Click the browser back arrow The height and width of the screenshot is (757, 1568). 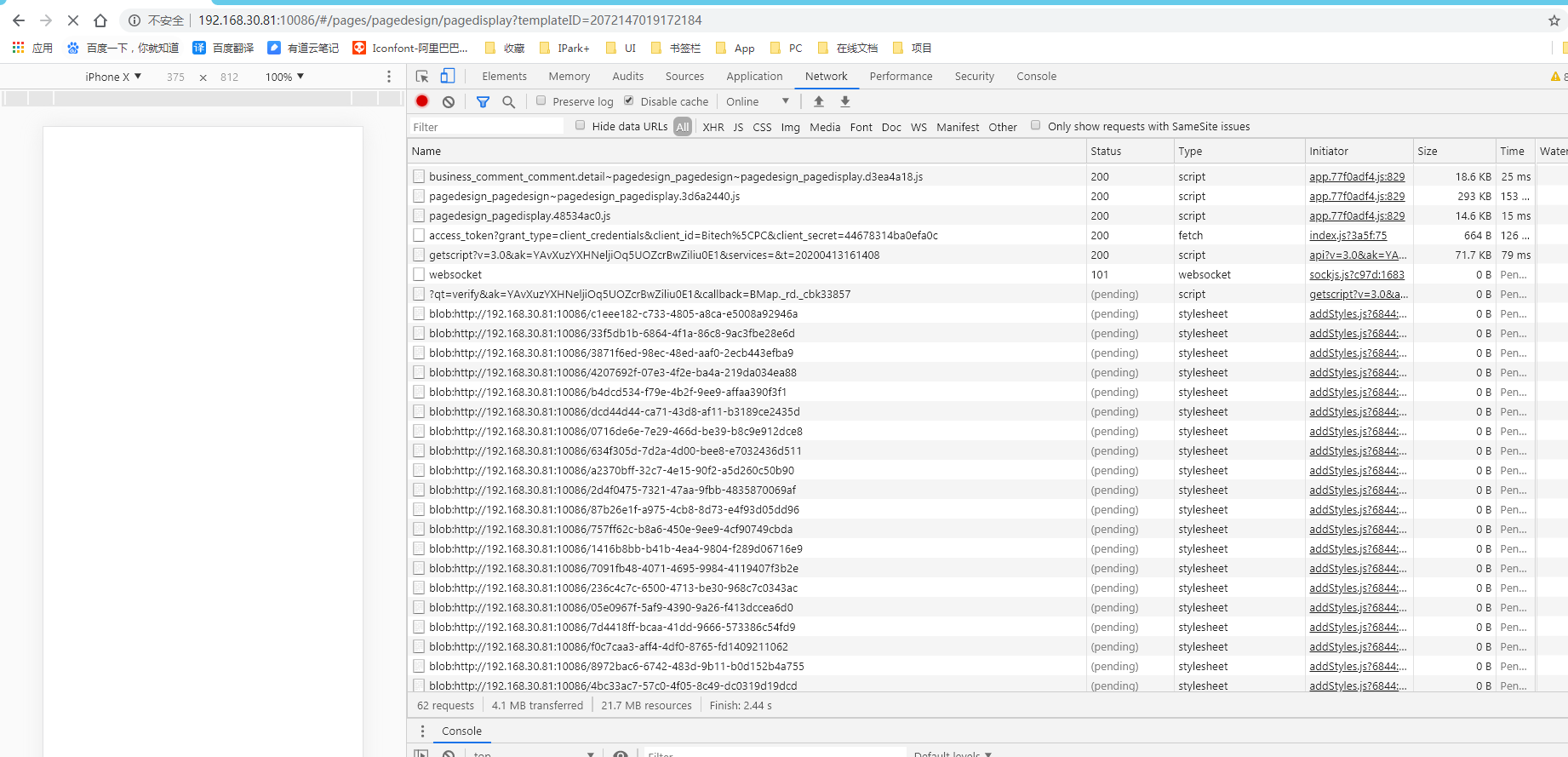pos(19,20)
